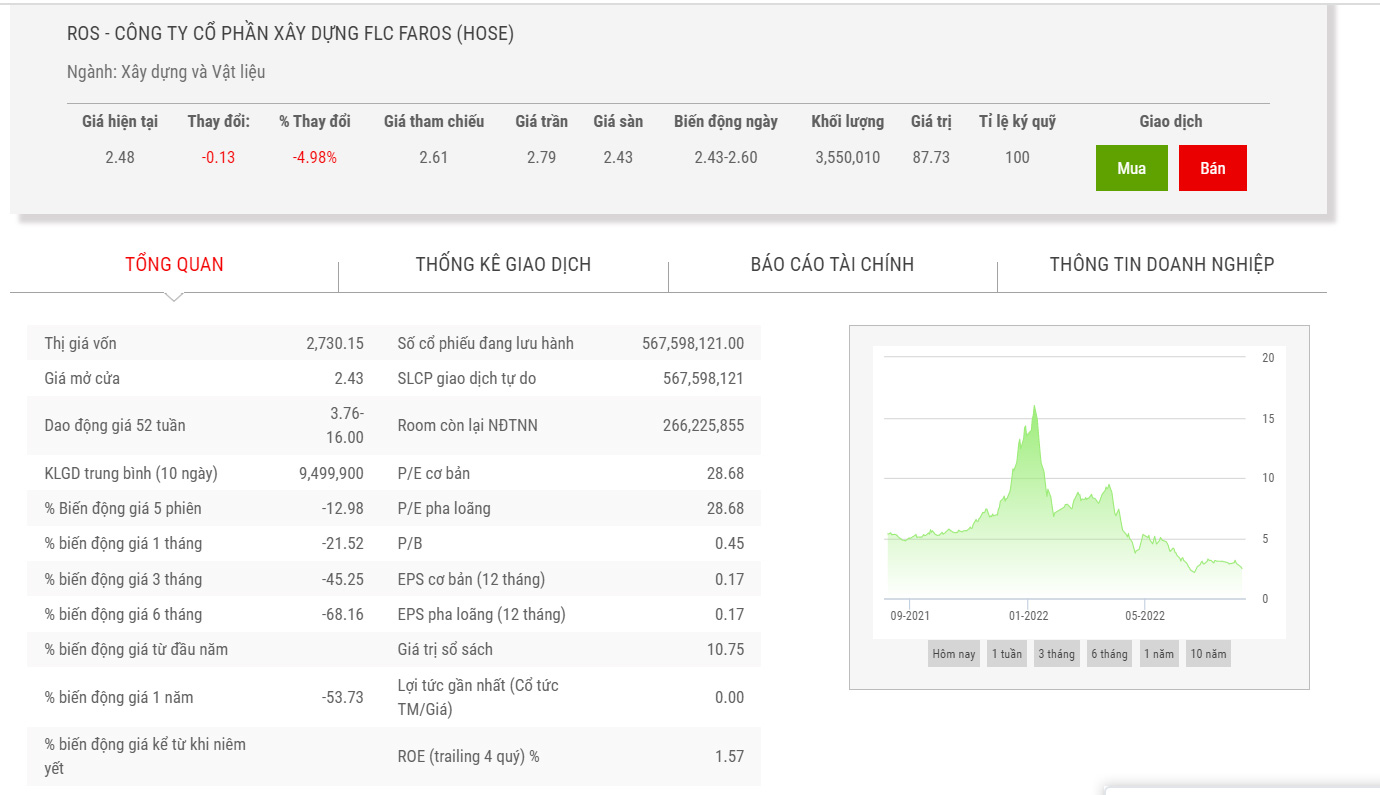1380x795 pixels.
Task: Click the price peak on the chart
Action: (x=1034, y=406)
